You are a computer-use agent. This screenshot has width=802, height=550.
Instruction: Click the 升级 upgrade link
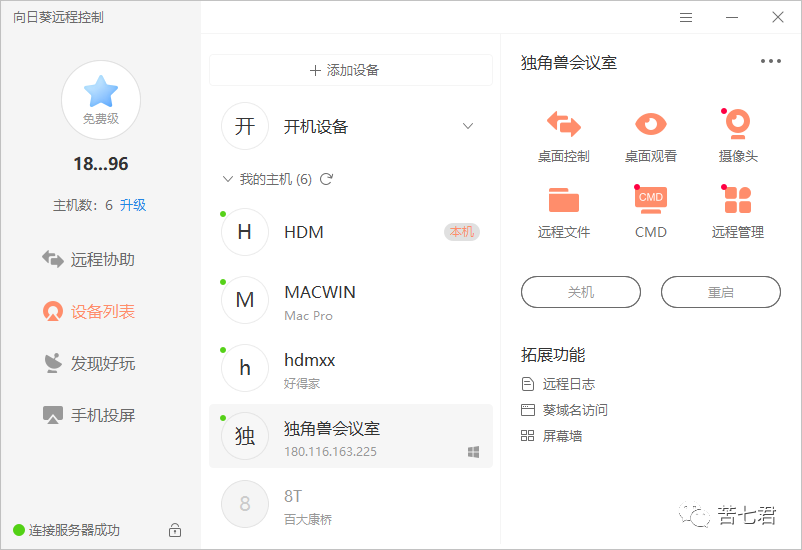point(133,205)
